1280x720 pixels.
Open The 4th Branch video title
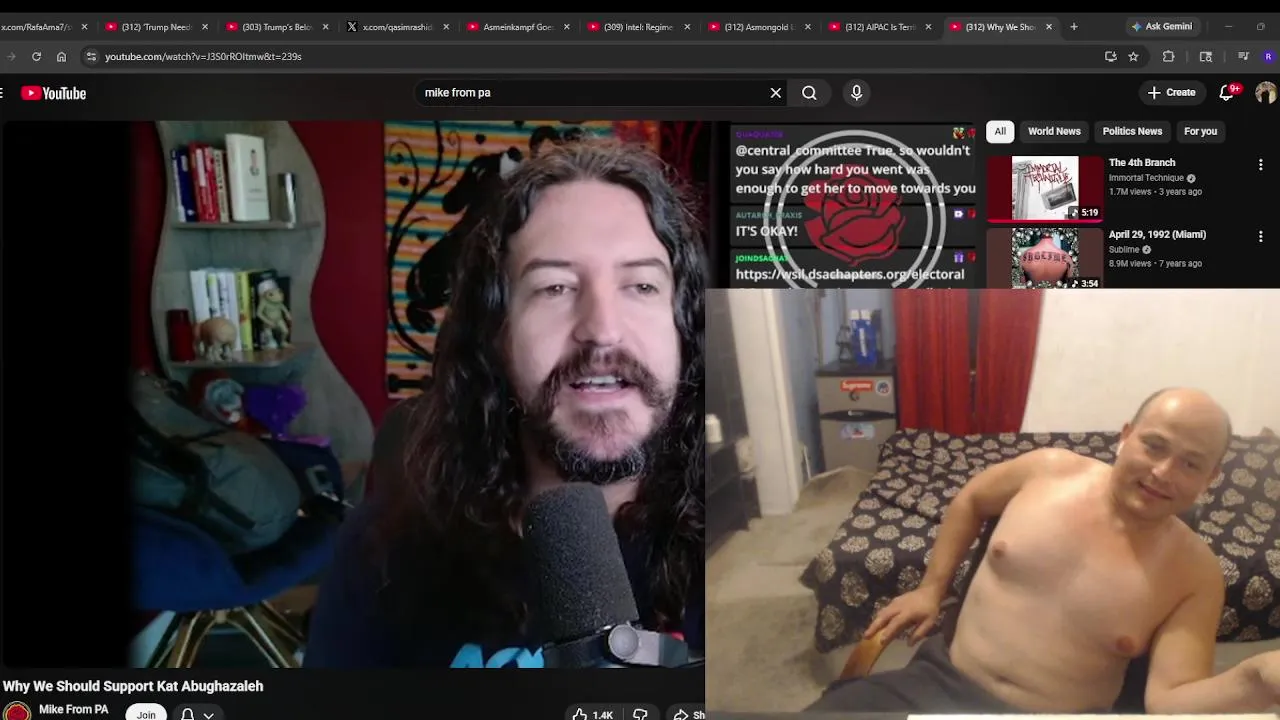(x=1141, y=163)
